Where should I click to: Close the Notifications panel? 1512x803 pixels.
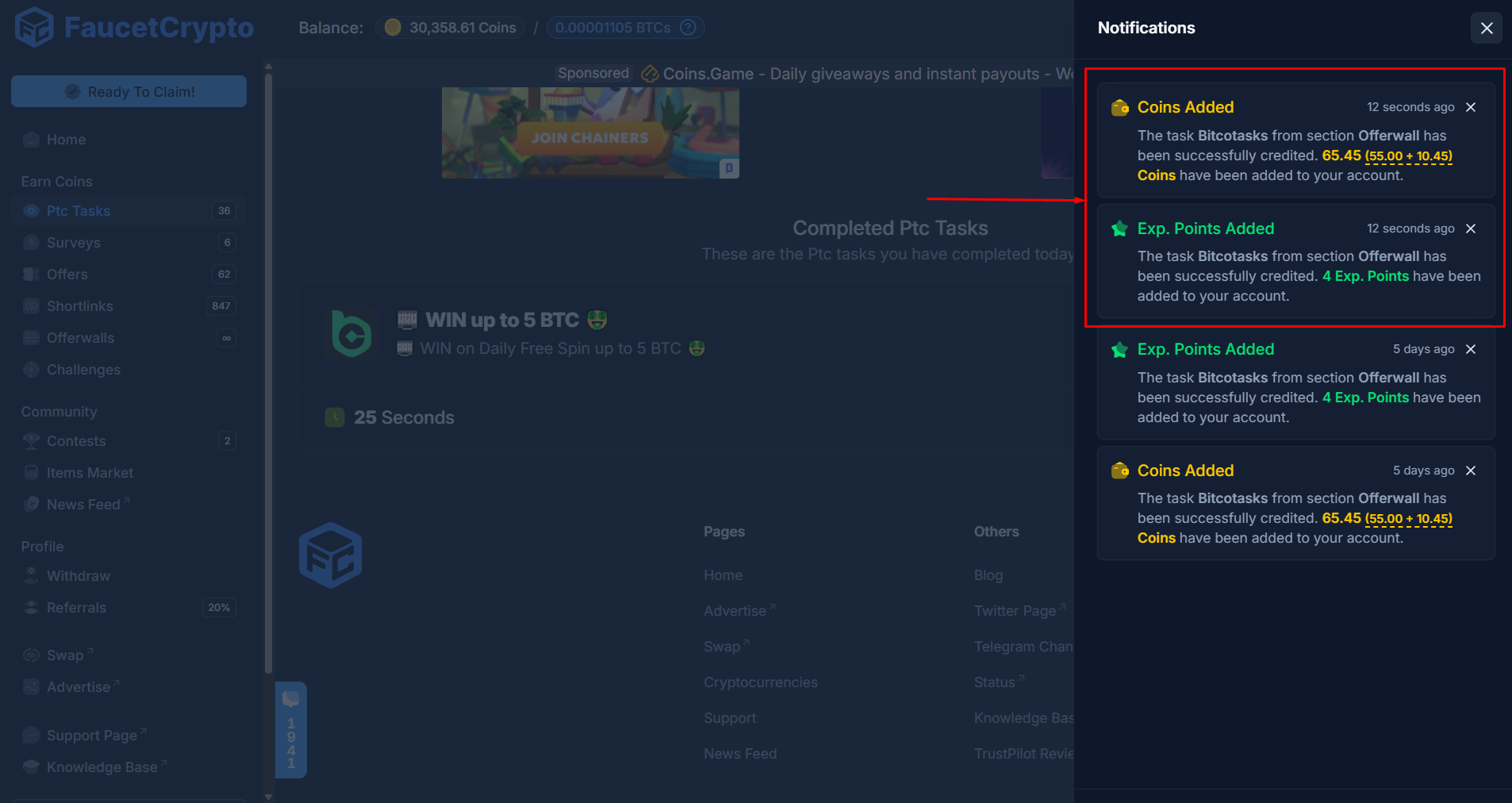point(1486,28)
